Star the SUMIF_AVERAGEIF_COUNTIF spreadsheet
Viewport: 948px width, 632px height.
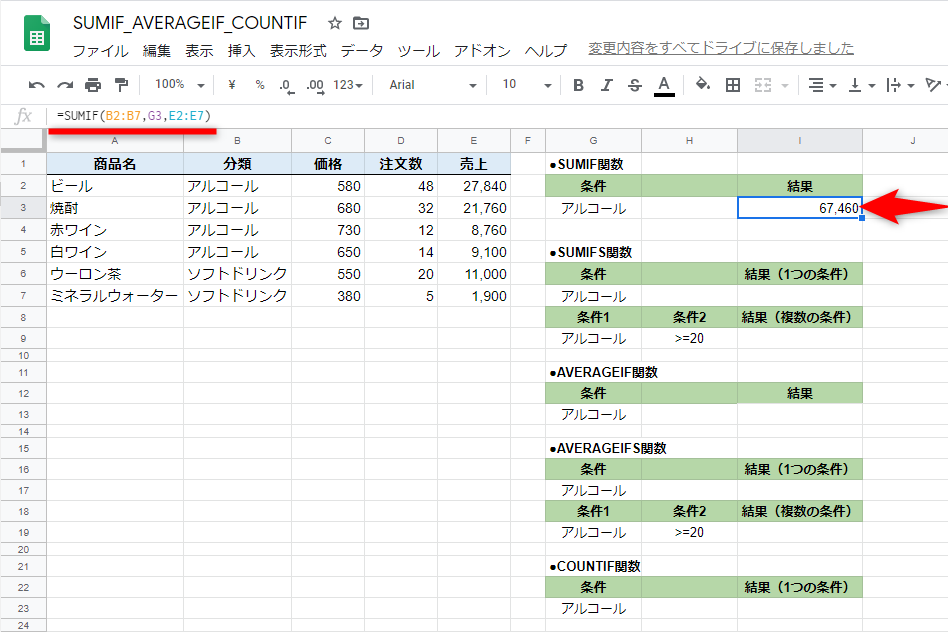[334, 22]
